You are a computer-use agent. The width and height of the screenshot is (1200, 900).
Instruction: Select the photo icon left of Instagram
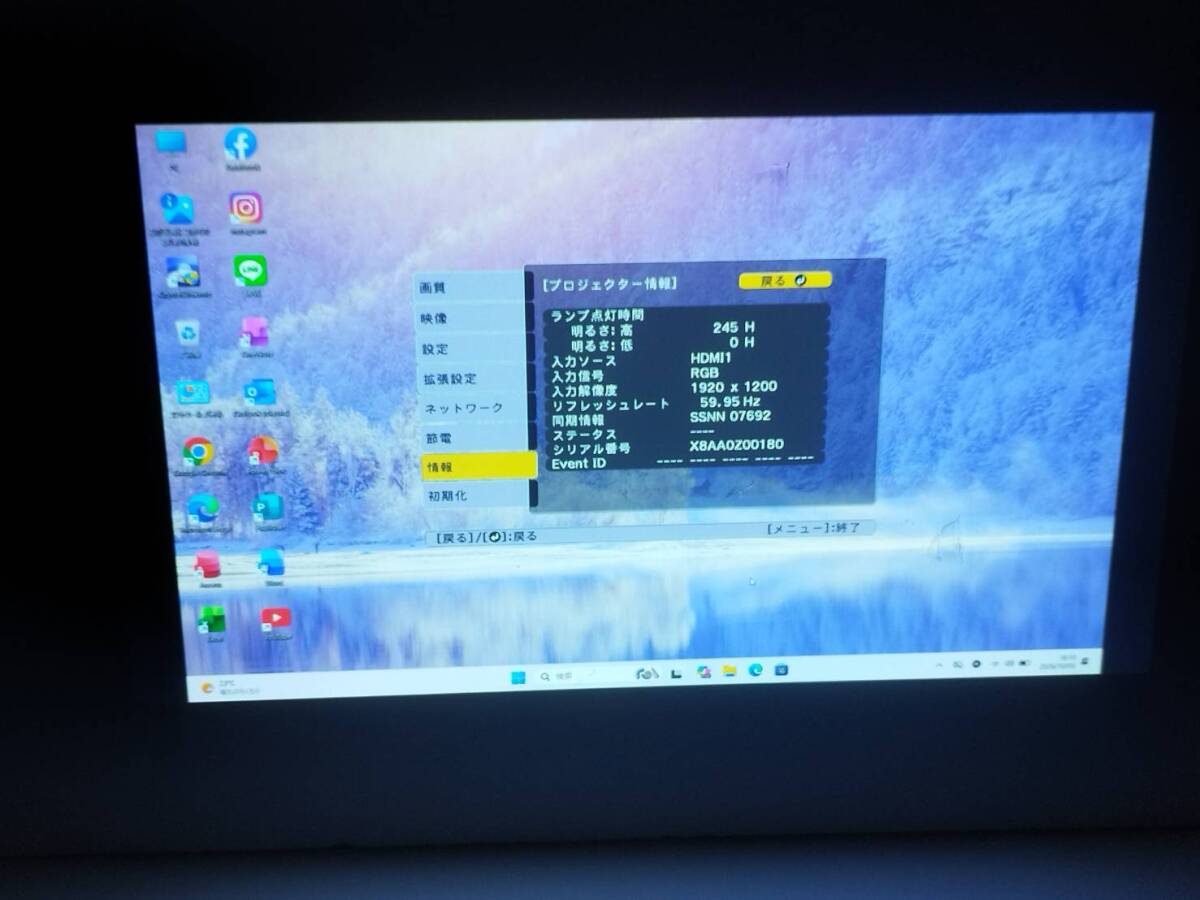(x=178, y=209)
